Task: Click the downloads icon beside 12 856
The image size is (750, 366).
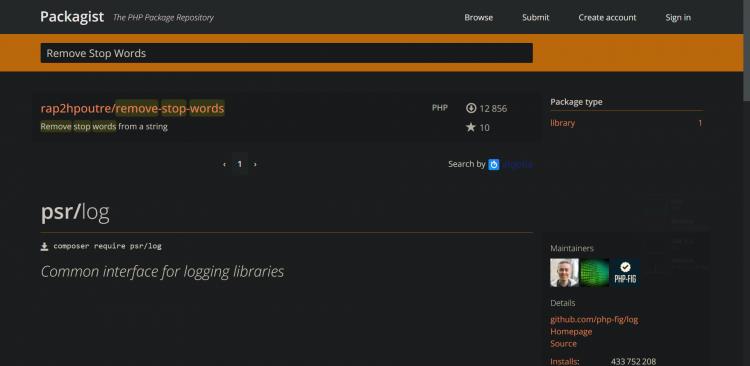Action: coord(471,108)
